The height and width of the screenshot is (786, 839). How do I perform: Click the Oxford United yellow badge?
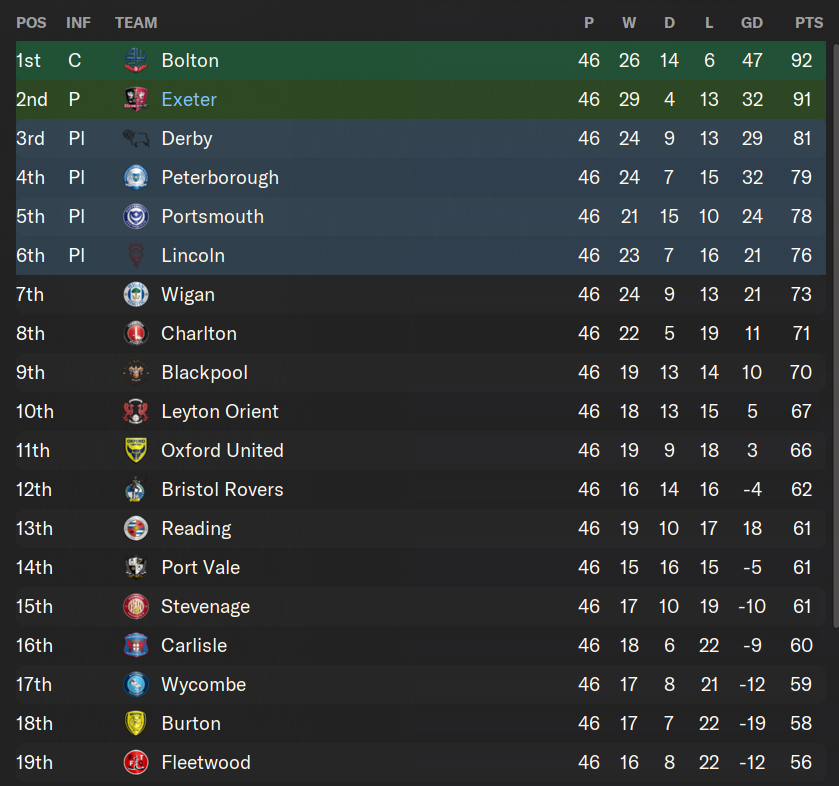click(x=135, y=450)
